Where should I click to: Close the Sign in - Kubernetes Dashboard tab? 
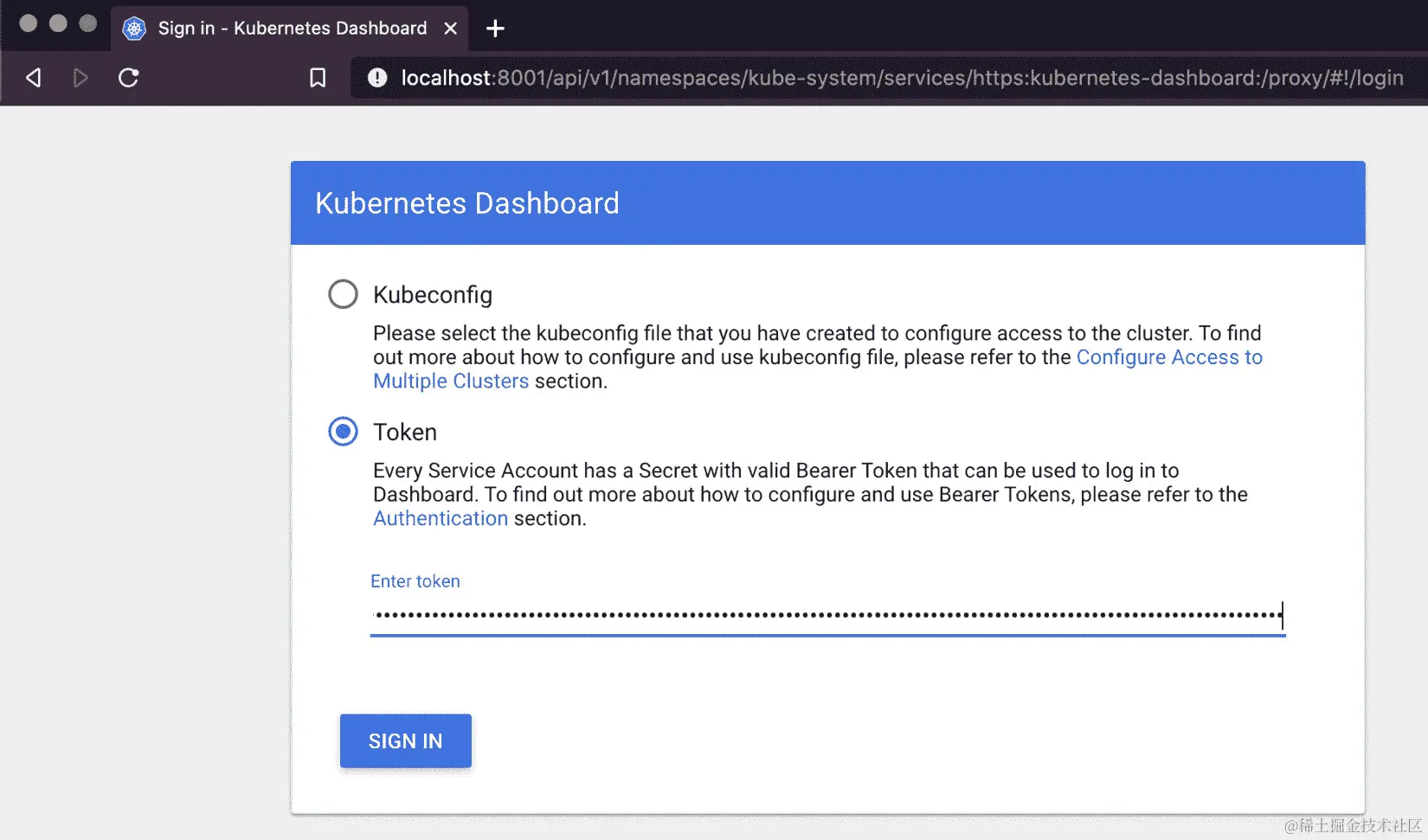(450, 28)
